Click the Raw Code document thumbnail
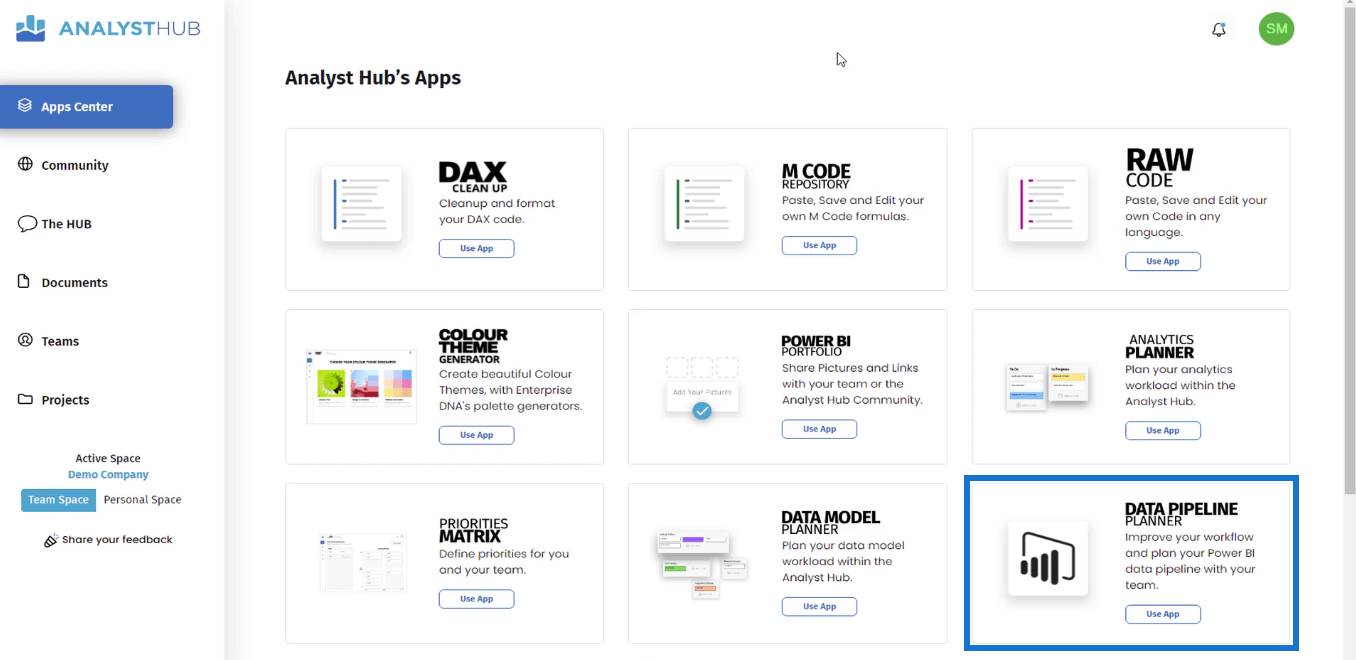The height and width of the screenshot is (660, 1356). 1048,205
